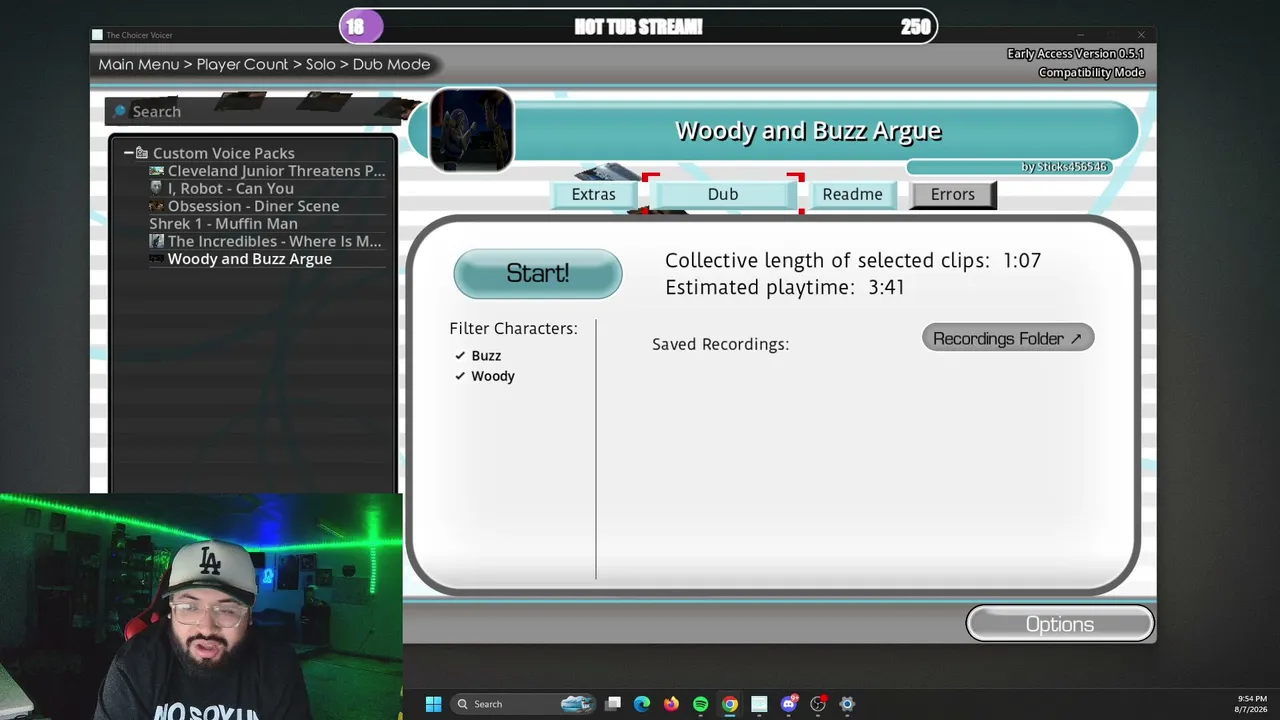The height and width of the screenshot is (720, 1280).
Task: Open the picture-thumbnail app on the taskbar
Action: click(759, 704)
